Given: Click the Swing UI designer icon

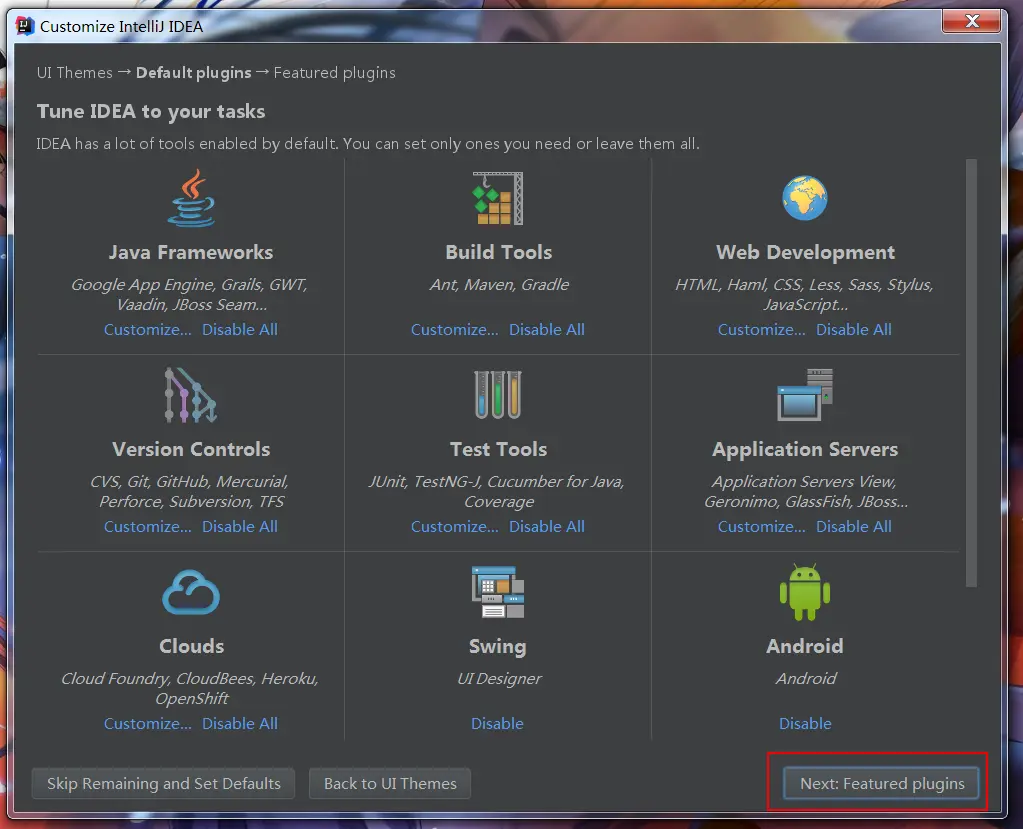Looking at the screenshot, I should pos(498,592).
